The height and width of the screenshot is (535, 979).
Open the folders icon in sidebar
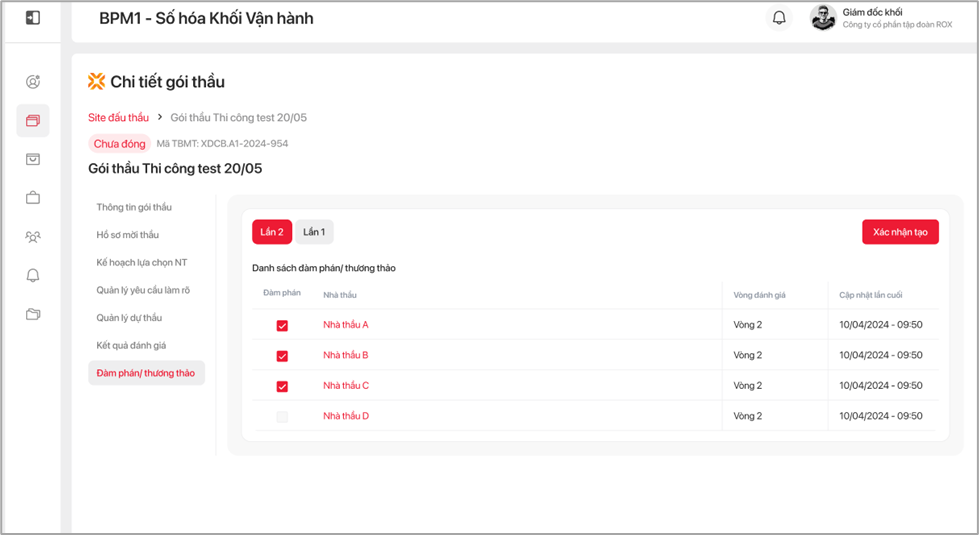click(x=33, y=314)
